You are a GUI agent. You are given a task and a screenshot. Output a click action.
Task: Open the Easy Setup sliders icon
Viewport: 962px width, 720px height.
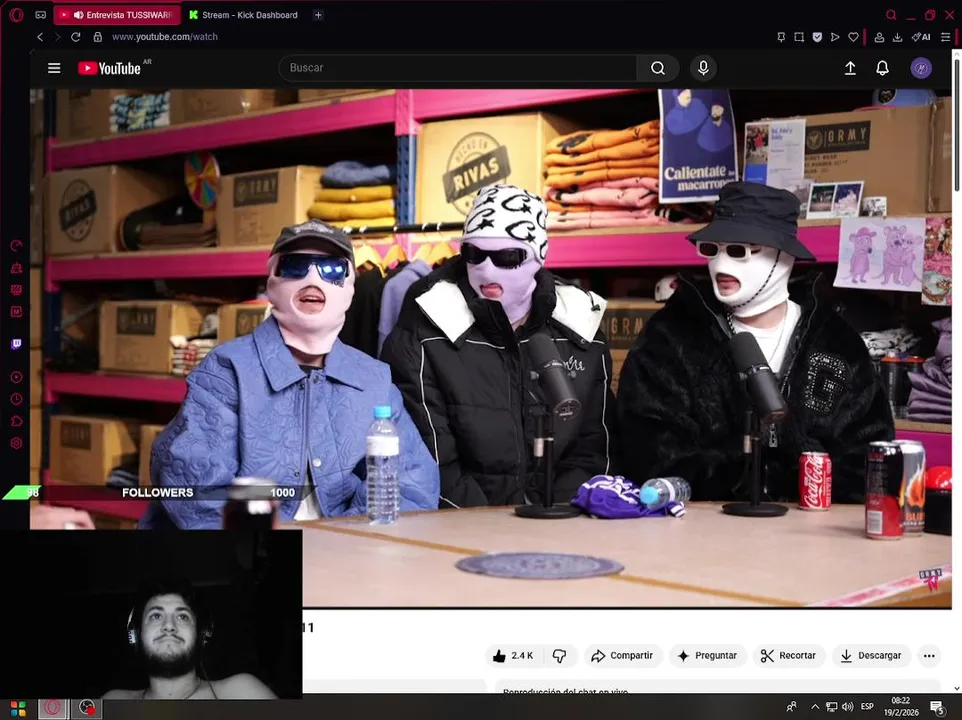(945, 37)
